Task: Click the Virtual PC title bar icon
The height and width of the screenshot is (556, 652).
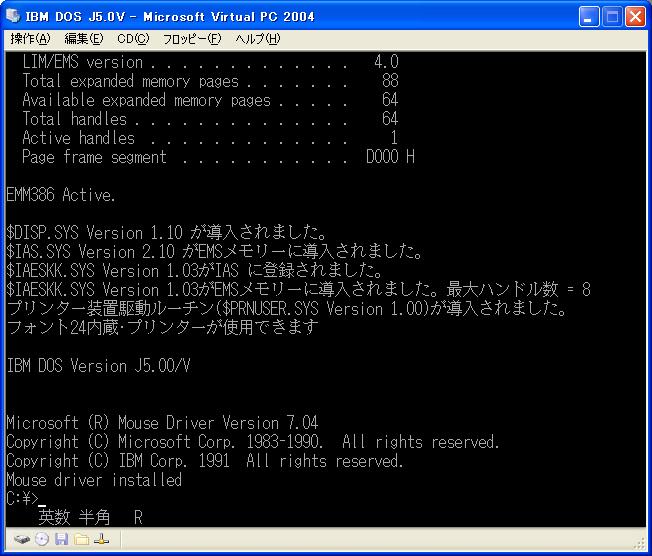Action: pyautogui.click(x=13, y=16)
